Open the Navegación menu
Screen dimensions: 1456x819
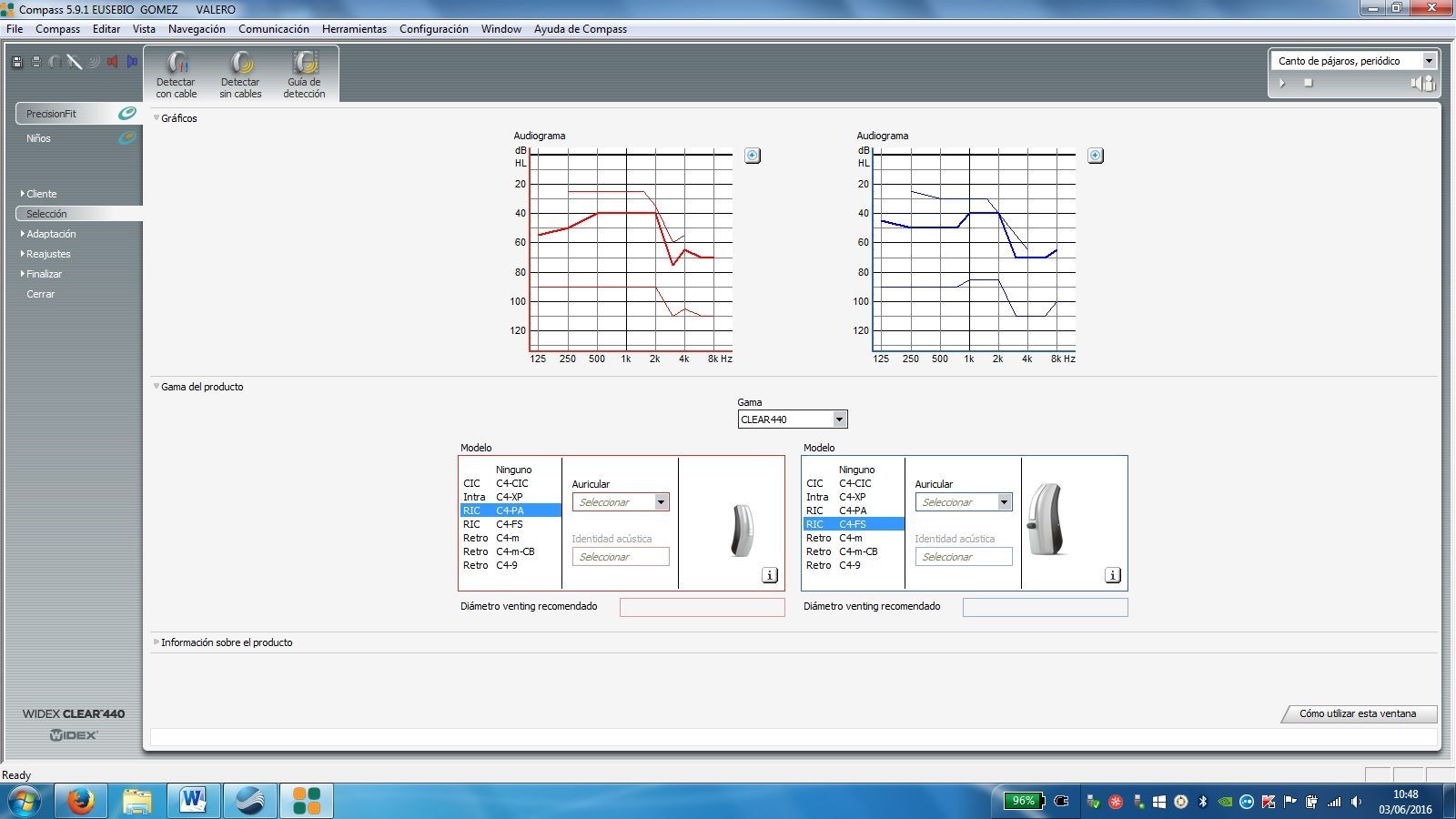pos(197,29)
